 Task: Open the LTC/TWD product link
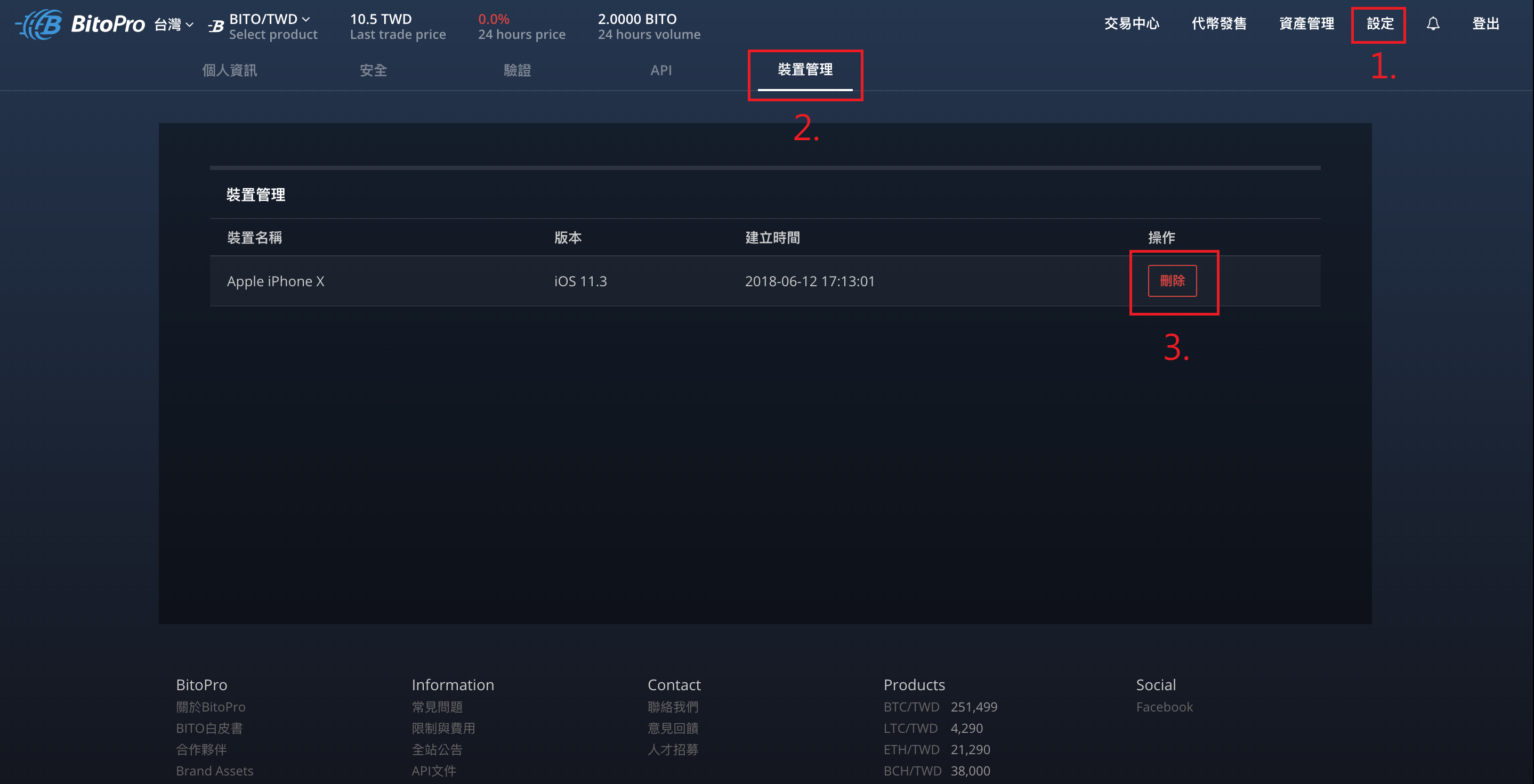[910, 728]
